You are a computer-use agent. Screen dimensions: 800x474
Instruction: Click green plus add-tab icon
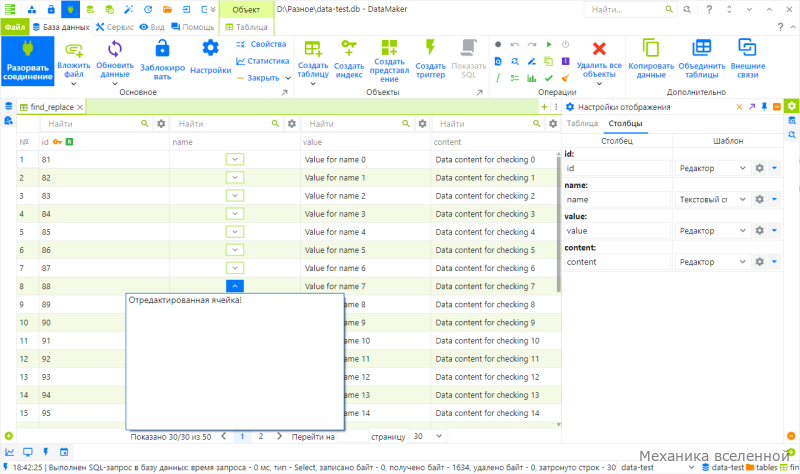[544, 107]
